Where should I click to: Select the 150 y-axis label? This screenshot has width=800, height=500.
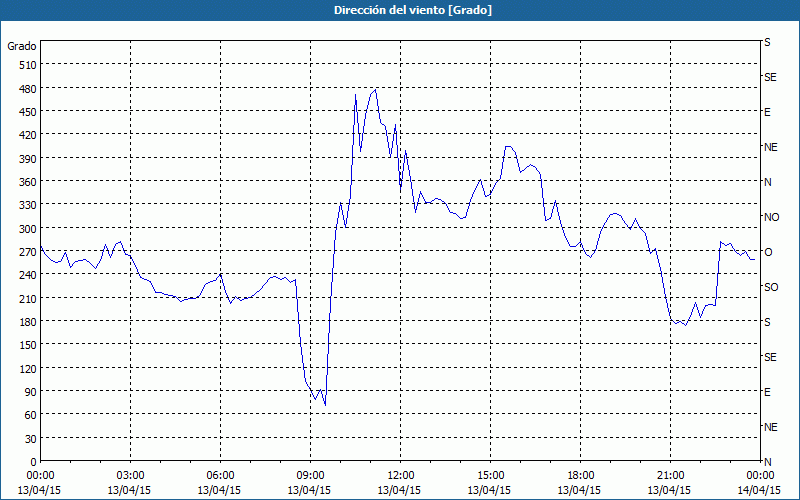28,345
